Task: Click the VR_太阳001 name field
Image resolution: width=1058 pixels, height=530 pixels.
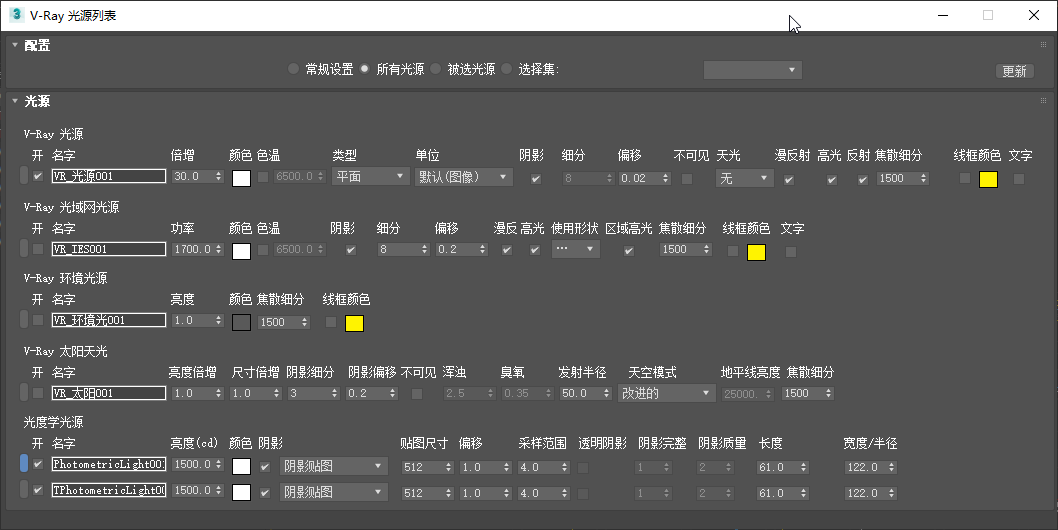Action: [x=109, y=393]
